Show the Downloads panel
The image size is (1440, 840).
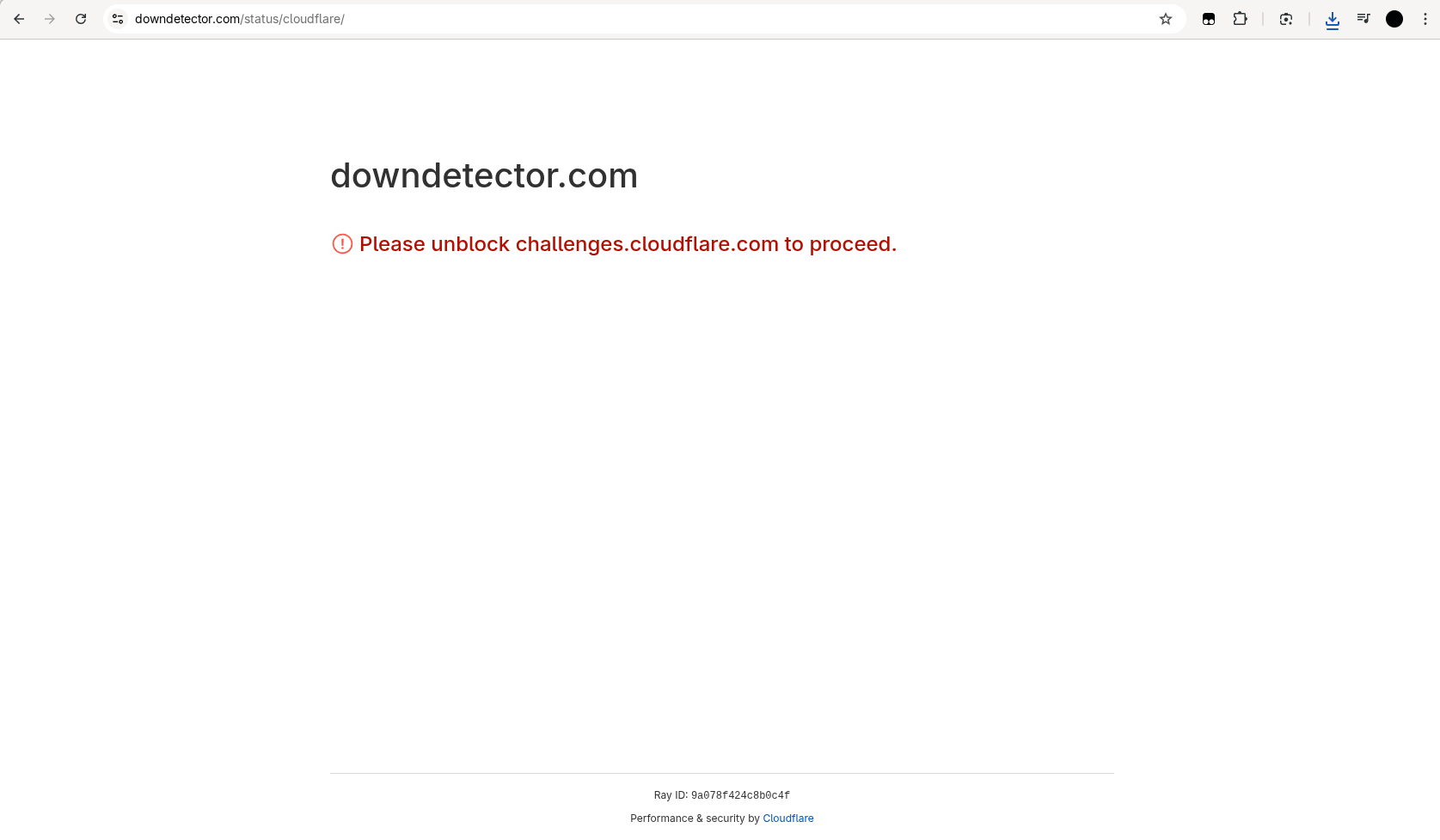[1333, 20]
